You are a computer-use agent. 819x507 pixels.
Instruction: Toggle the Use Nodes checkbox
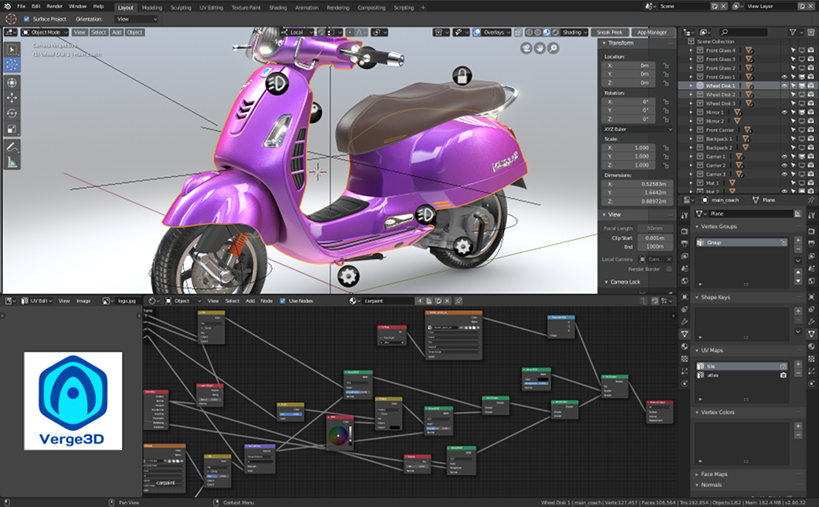(x=283, y=301)
